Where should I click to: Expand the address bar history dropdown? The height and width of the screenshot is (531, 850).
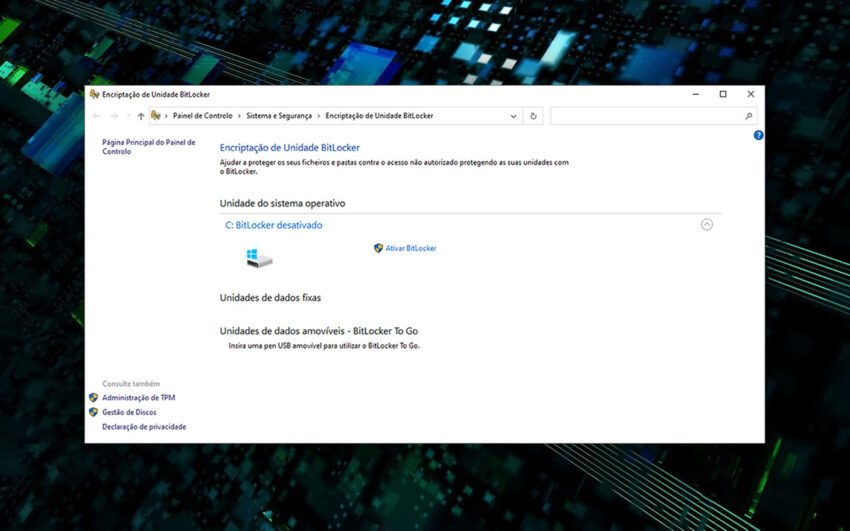513,116
